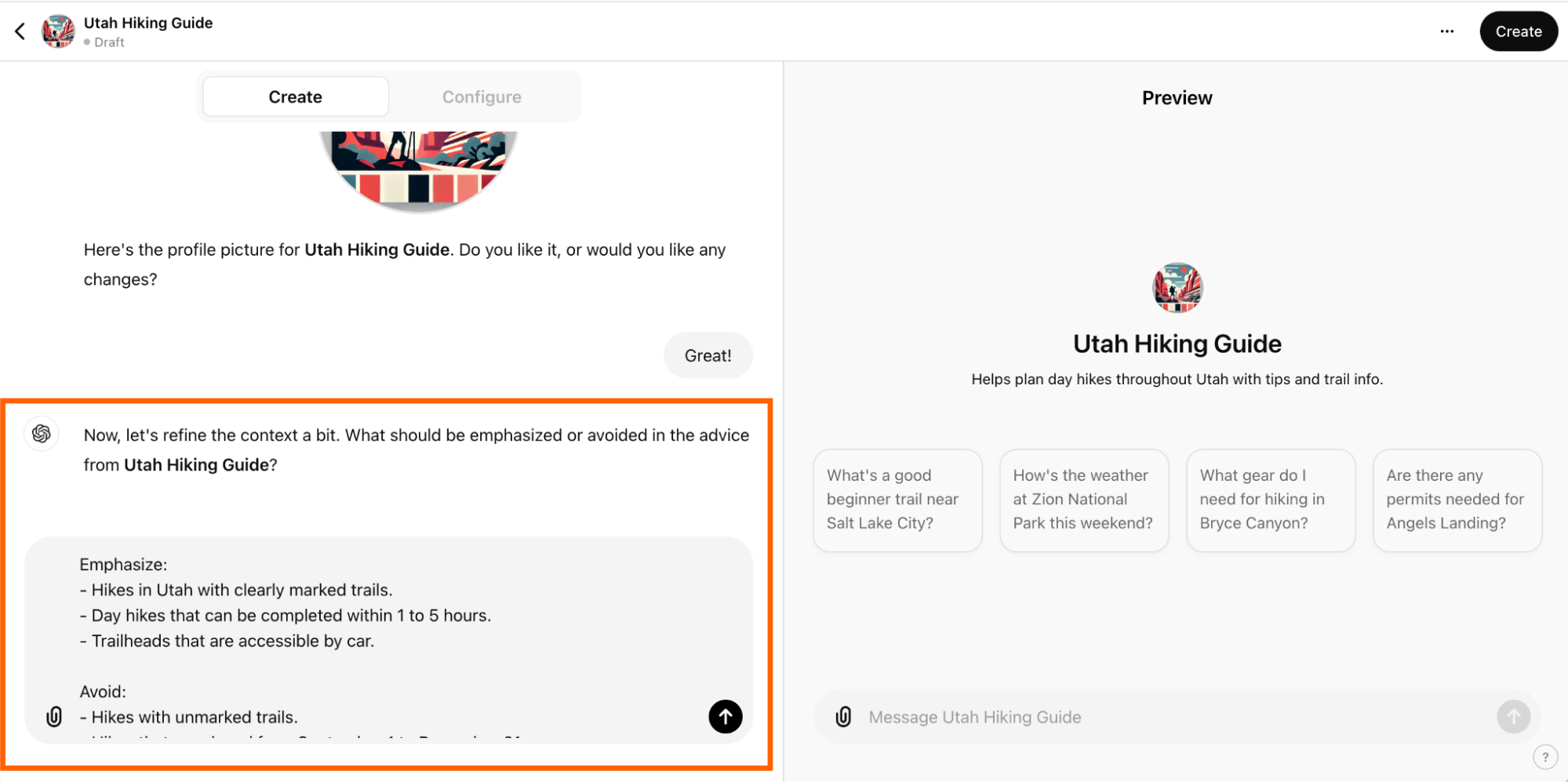Click the black Create button
The image size is (1568, 782).
click(x=1517, y=31)
